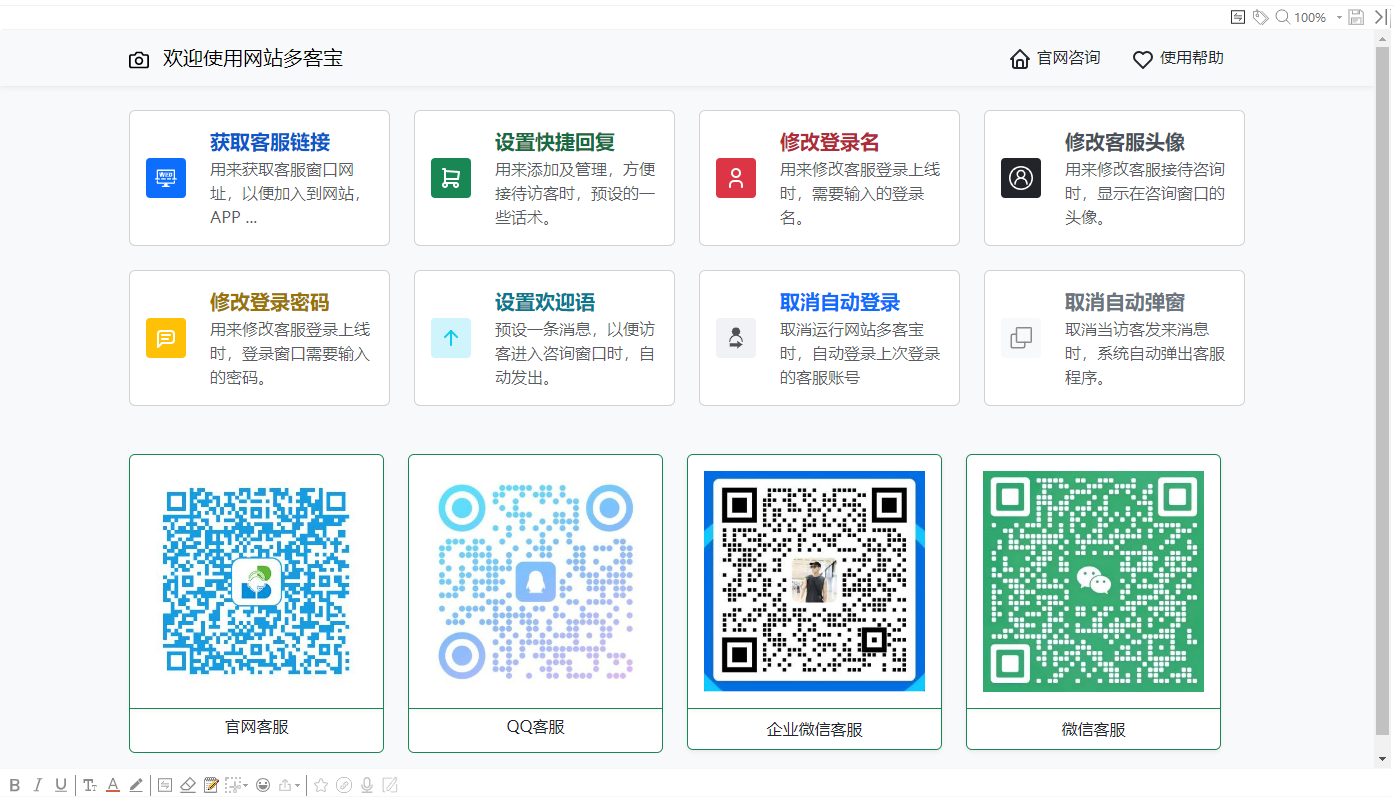This screenshot has height=803, width=1394.
Task: Expand the share/export dropdown arrow
Action: [297, 786]
